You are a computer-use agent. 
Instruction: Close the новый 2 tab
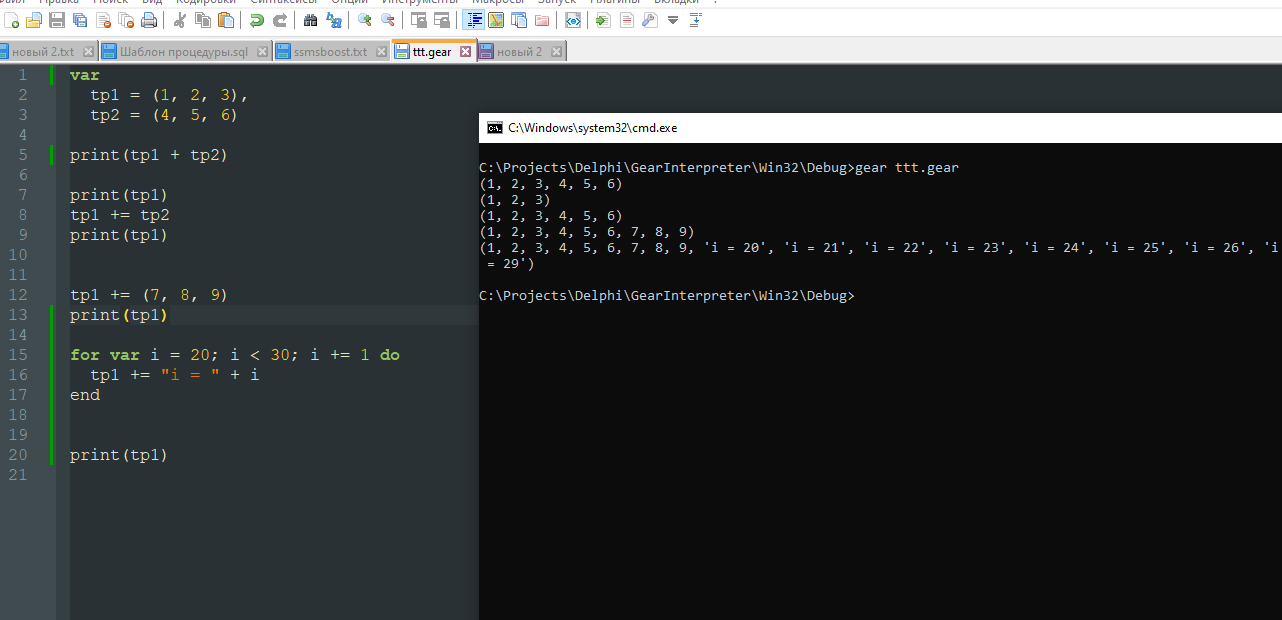(556, 52)
